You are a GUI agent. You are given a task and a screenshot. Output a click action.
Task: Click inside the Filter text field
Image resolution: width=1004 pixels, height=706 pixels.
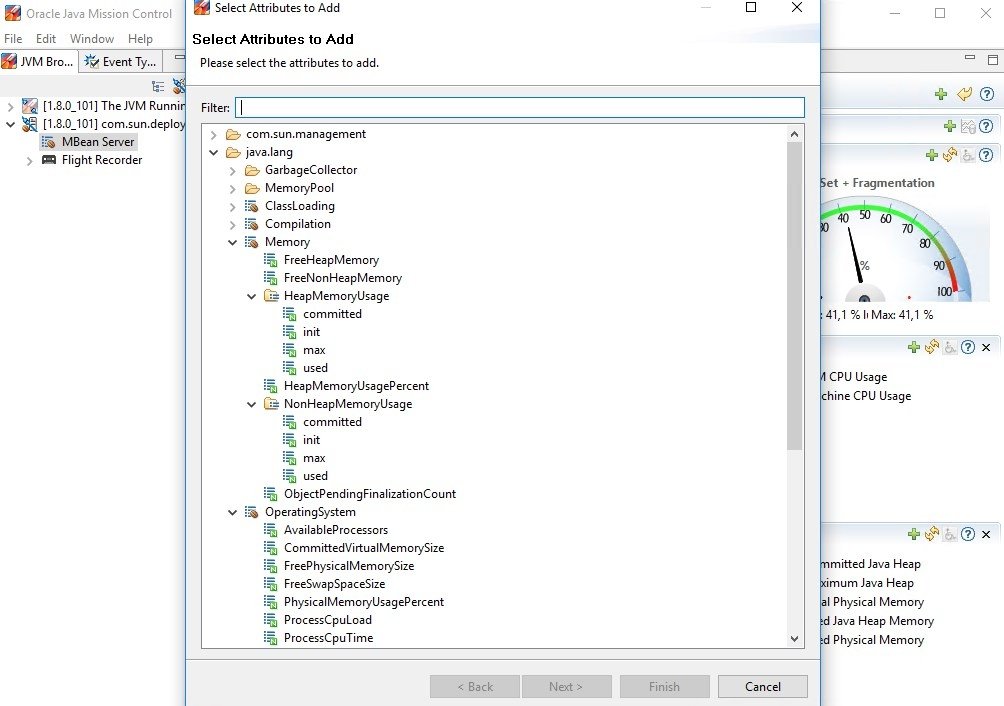[x=520, y=108]
